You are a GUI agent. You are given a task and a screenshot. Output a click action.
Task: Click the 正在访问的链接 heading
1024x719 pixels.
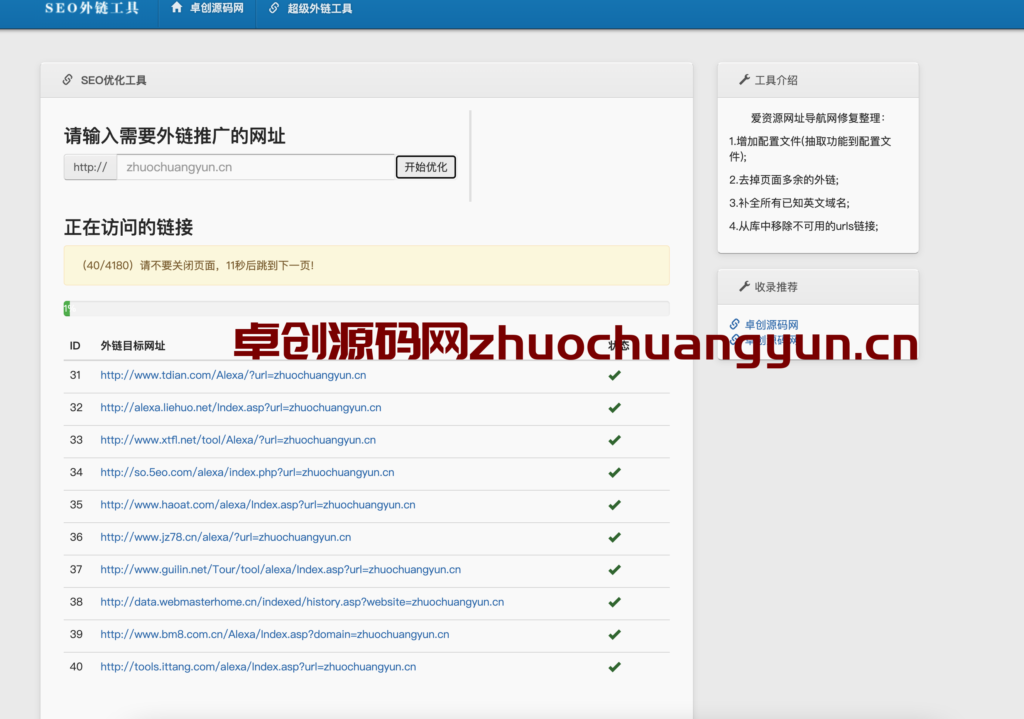[129, 227]
